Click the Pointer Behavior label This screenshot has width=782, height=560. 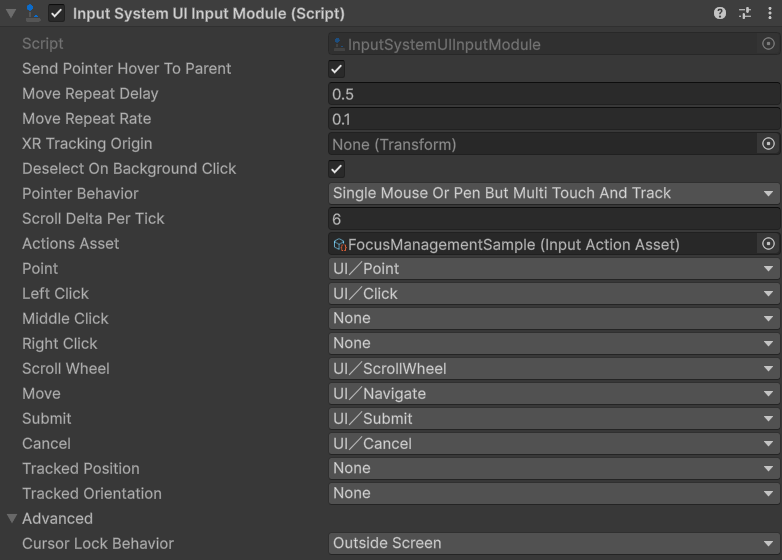click(80, 193)
